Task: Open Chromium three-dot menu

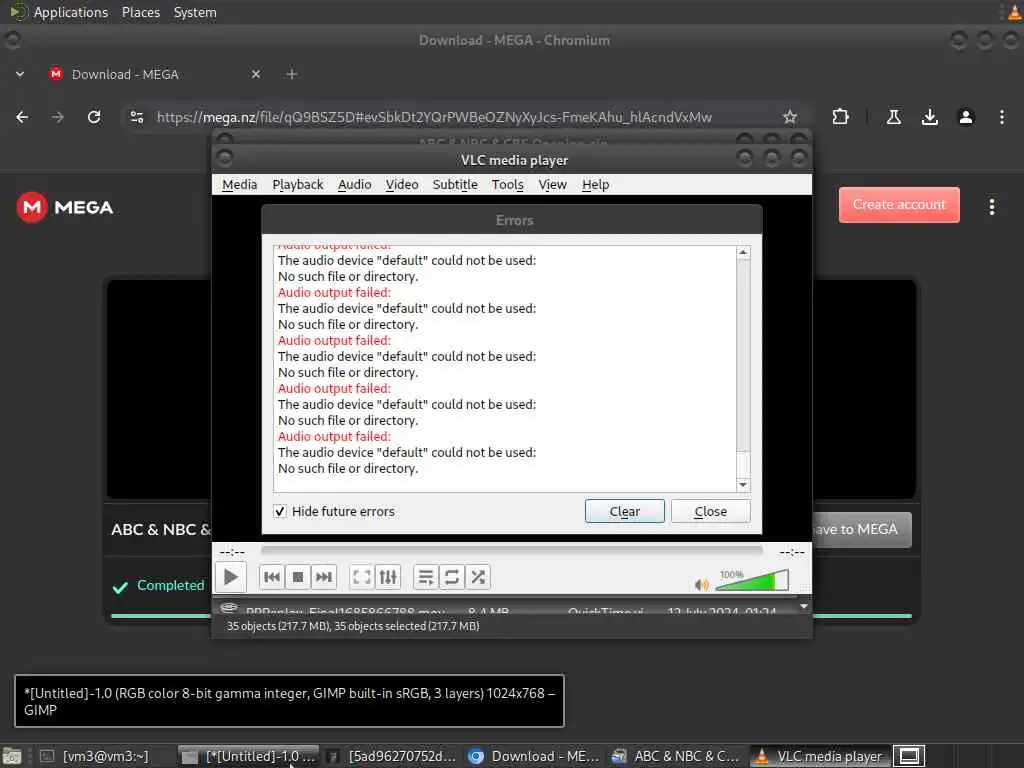Action: click(1002, 117)
